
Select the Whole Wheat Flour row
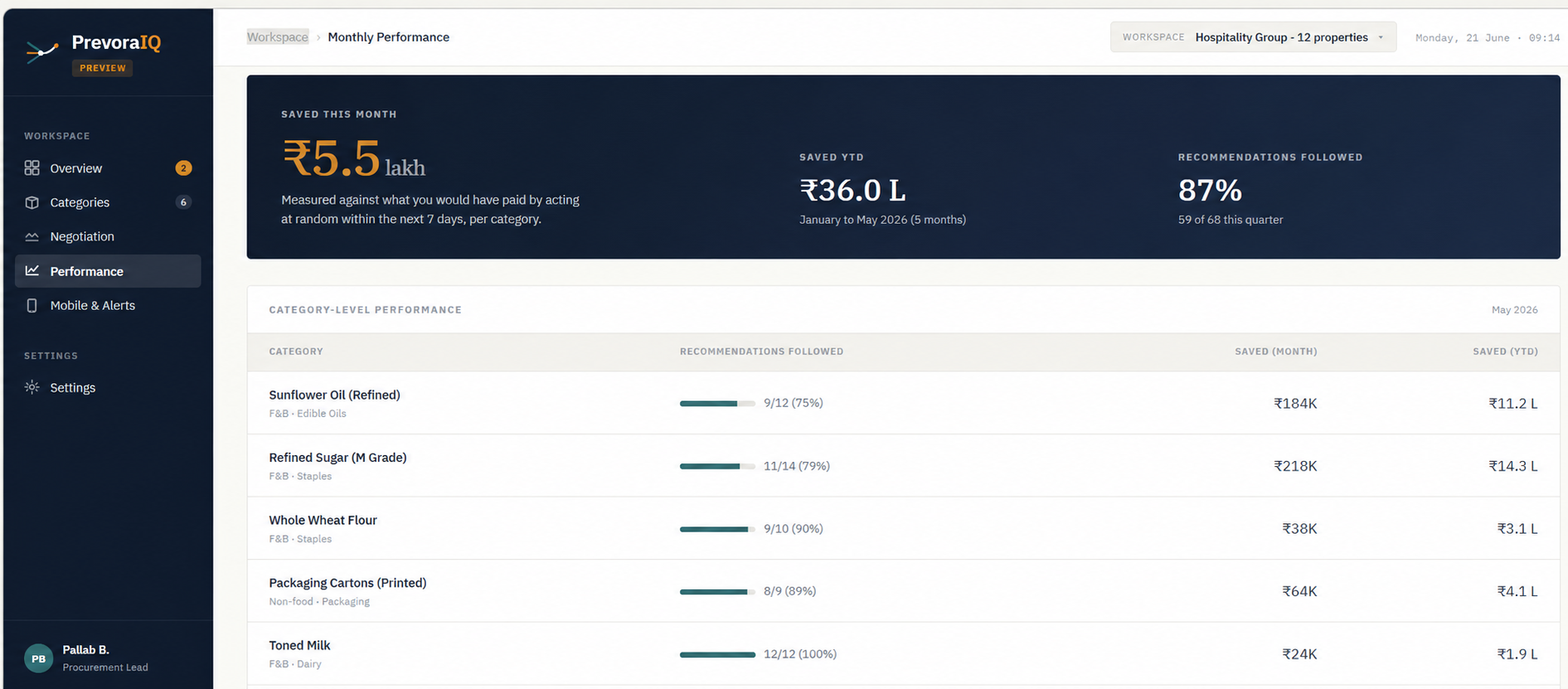(903, 528)
